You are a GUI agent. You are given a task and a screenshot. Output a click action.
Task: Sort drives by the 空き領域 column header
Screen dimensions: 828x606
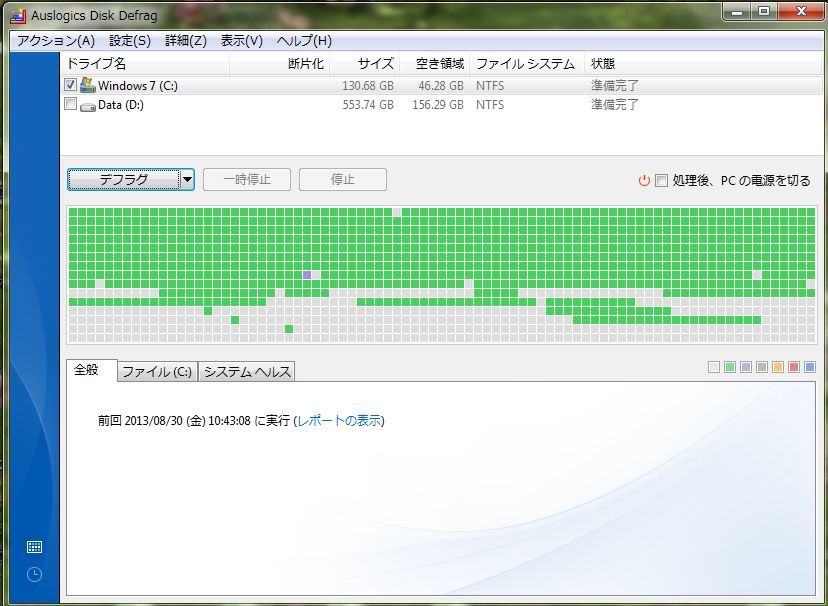[x=439, y=64]
